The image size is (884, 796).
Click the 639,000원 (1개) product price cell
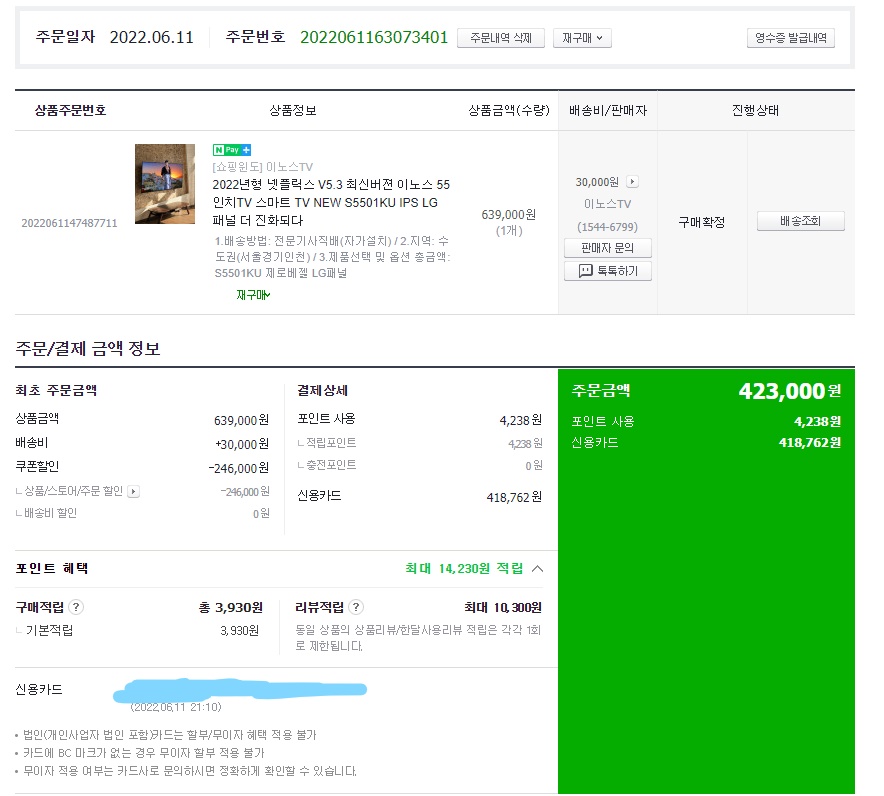(x=509, y=222)
